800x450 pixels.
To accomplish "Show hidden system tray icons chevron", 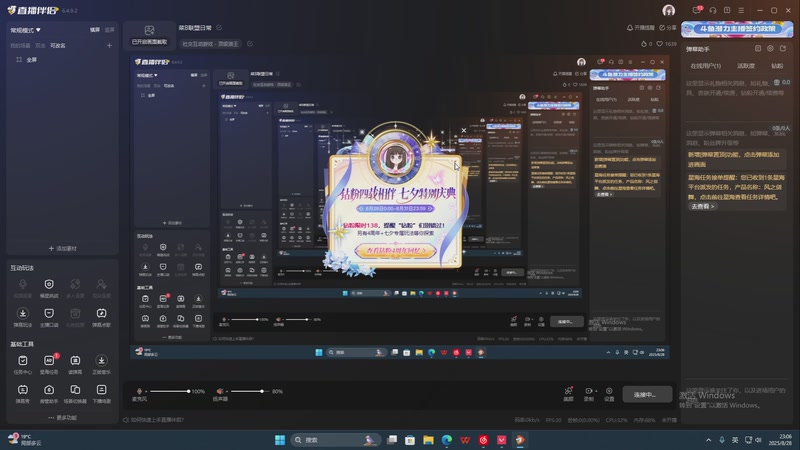I will click(x=708, y=440).
